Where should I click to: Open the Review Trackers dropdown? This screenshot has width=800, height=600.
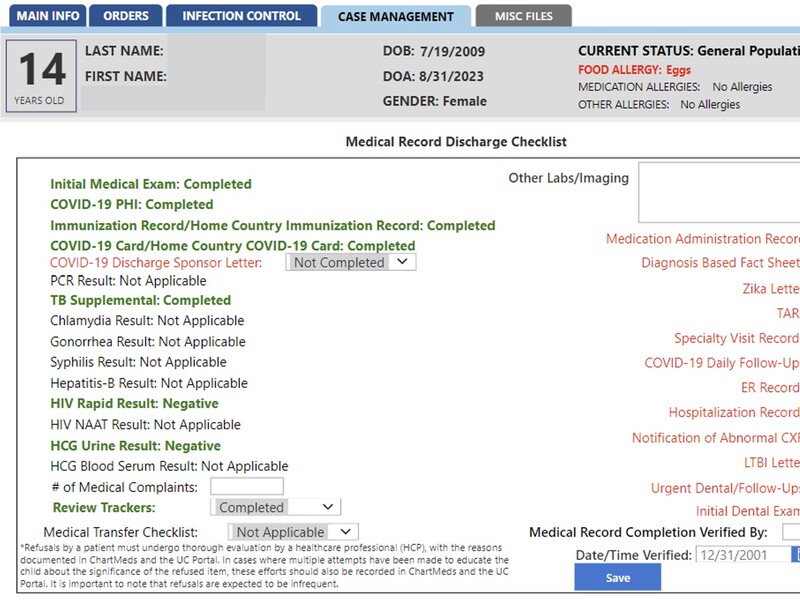pyautogui.click(x=276, y=507)
